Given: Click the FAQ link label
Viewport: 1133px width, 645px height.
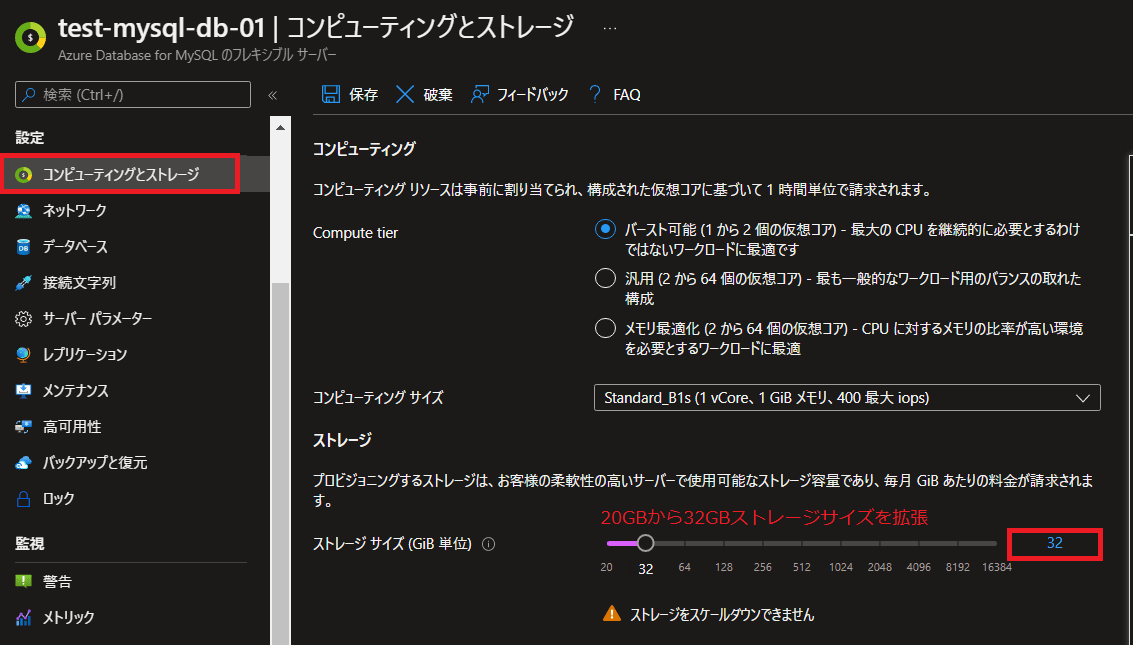Looking at the screenshot, I should (x=626, y=95).
